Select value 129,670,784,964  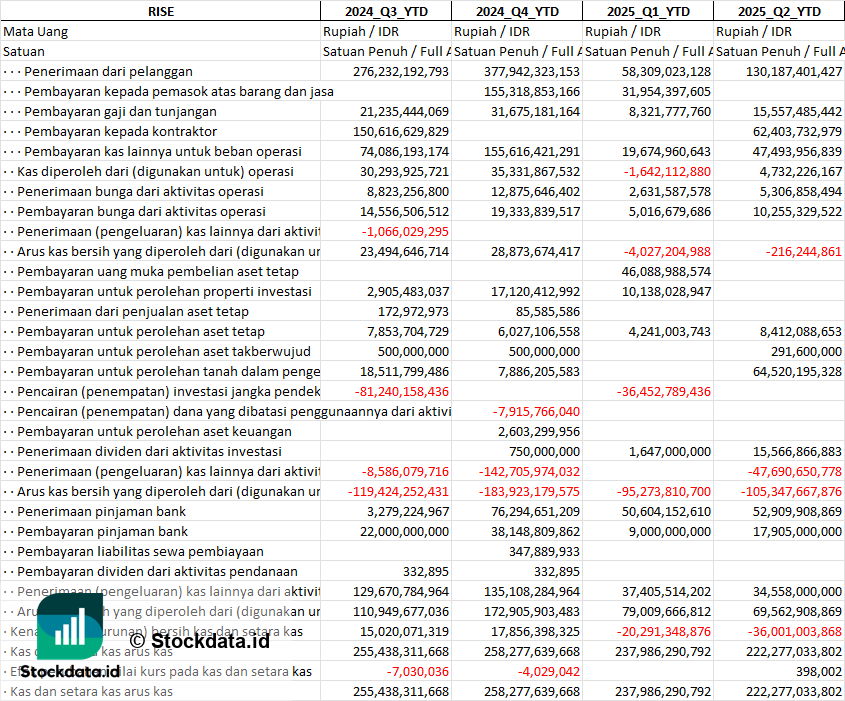point(401,591)
